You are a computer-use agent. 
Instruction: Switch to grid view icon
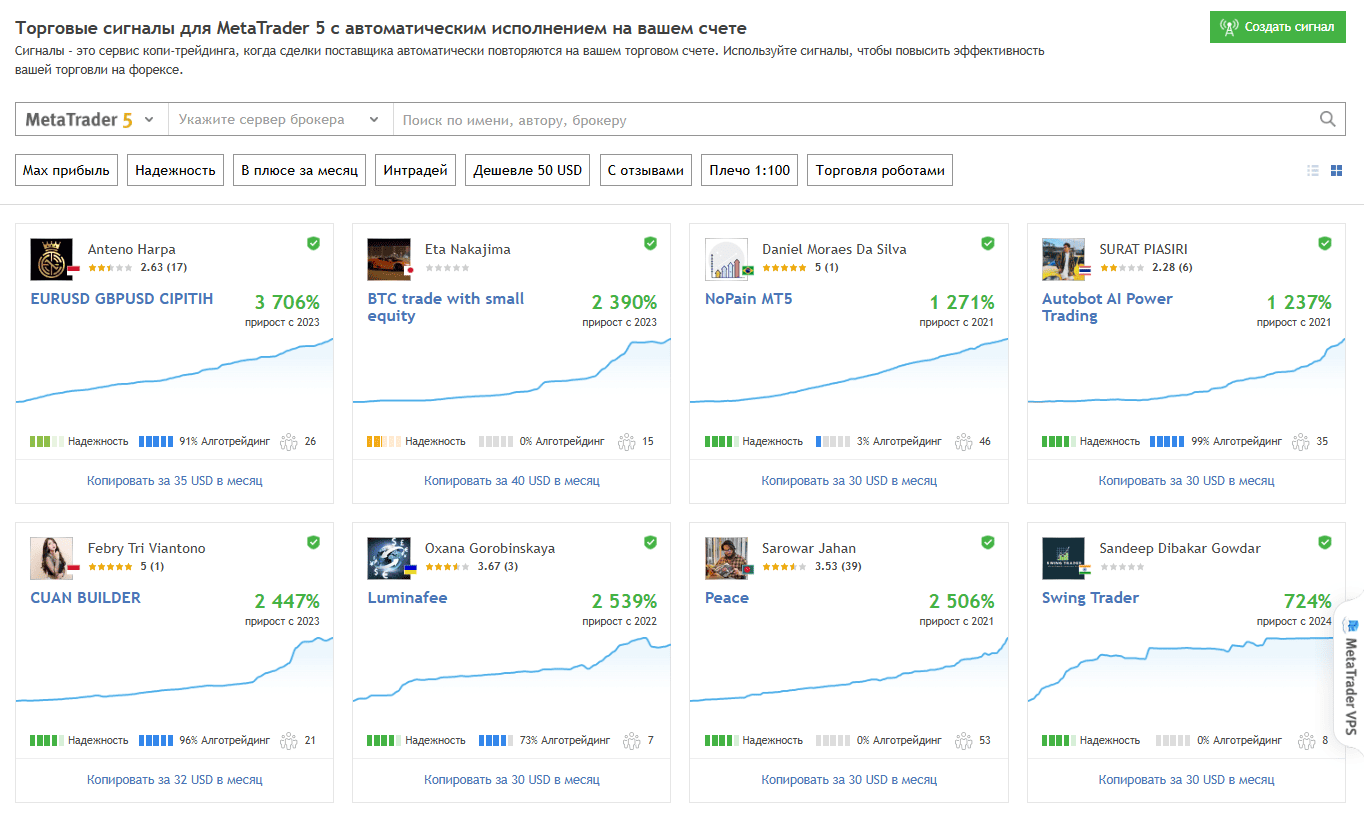[x=1337, y=171]
